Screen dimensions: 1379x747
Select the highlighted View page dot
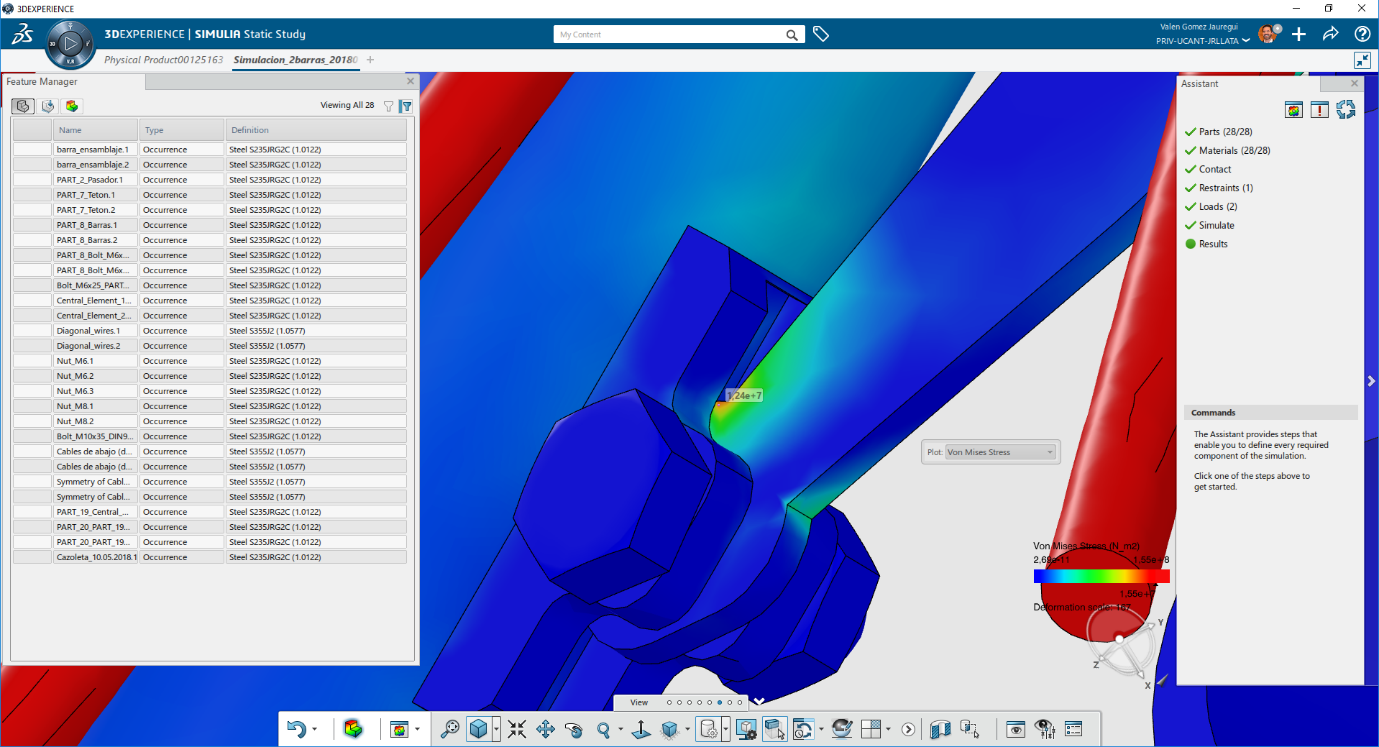tap(719, 702)
